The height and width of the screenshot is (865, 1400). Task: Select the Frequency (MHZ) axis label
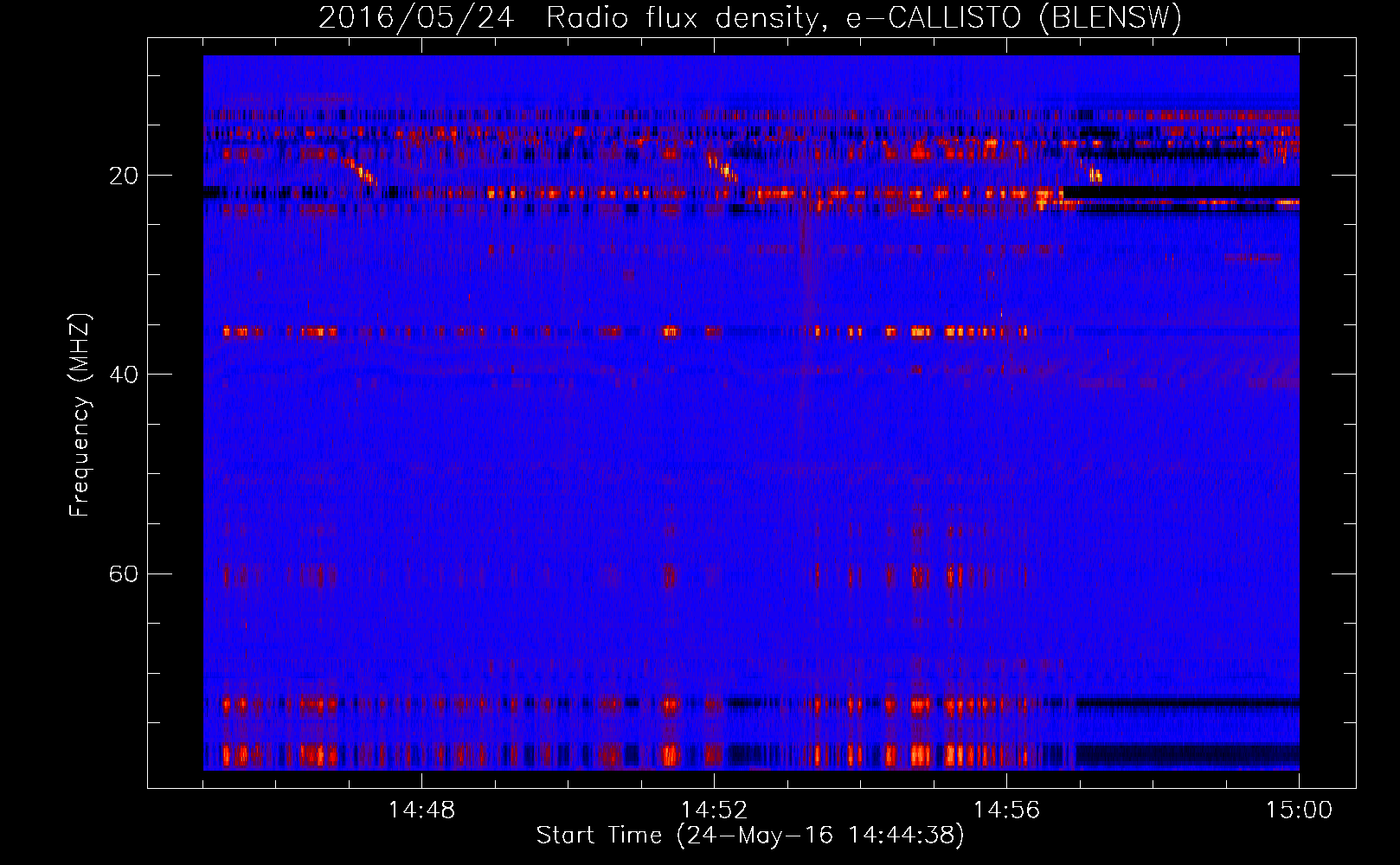coord(80,415)
